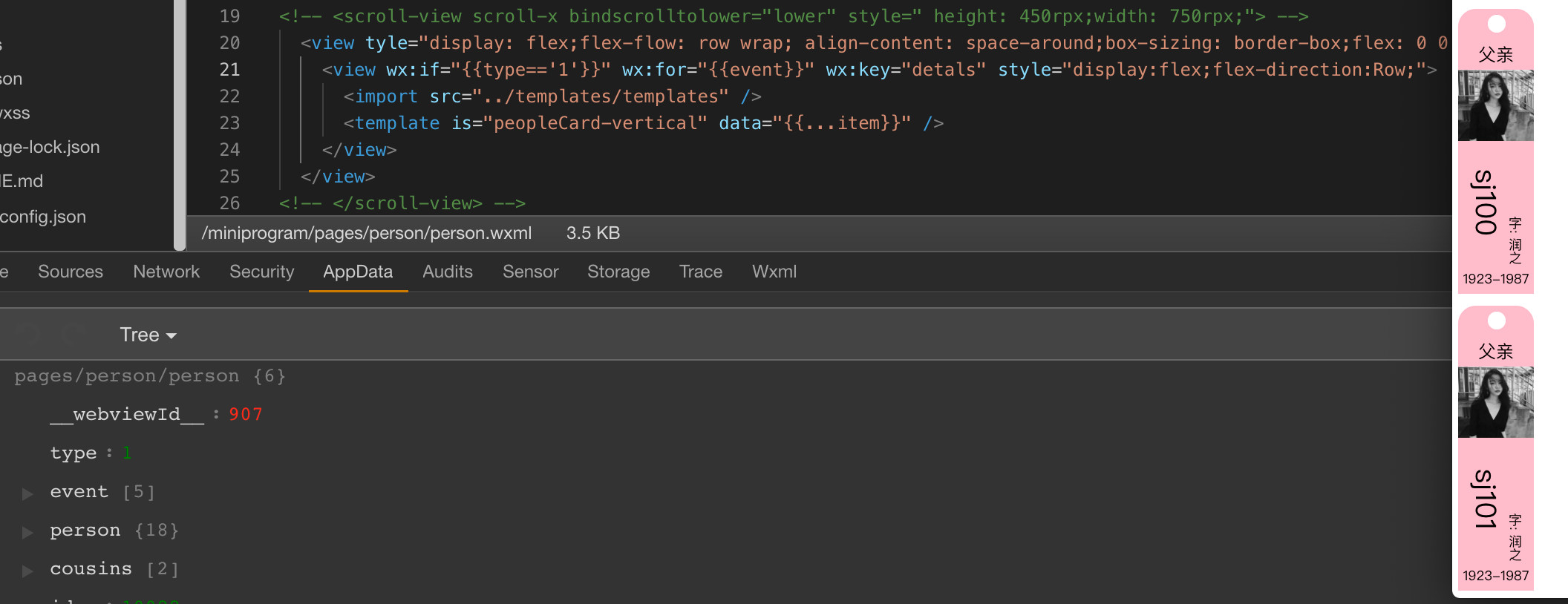Click the redo icon beside Tree dropdown
This screenshot has width=1568, height=604.
[x=72, y=335]
